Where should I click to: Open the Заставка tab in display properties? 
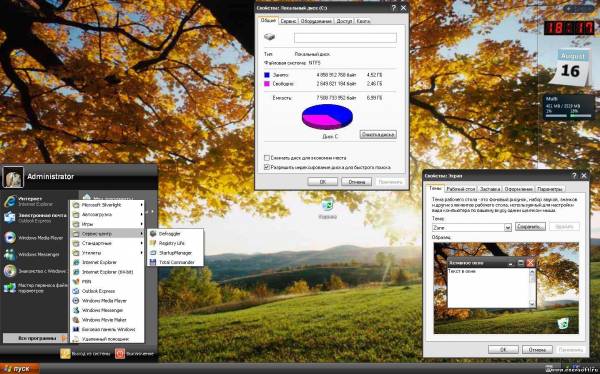tap(489, 189)
